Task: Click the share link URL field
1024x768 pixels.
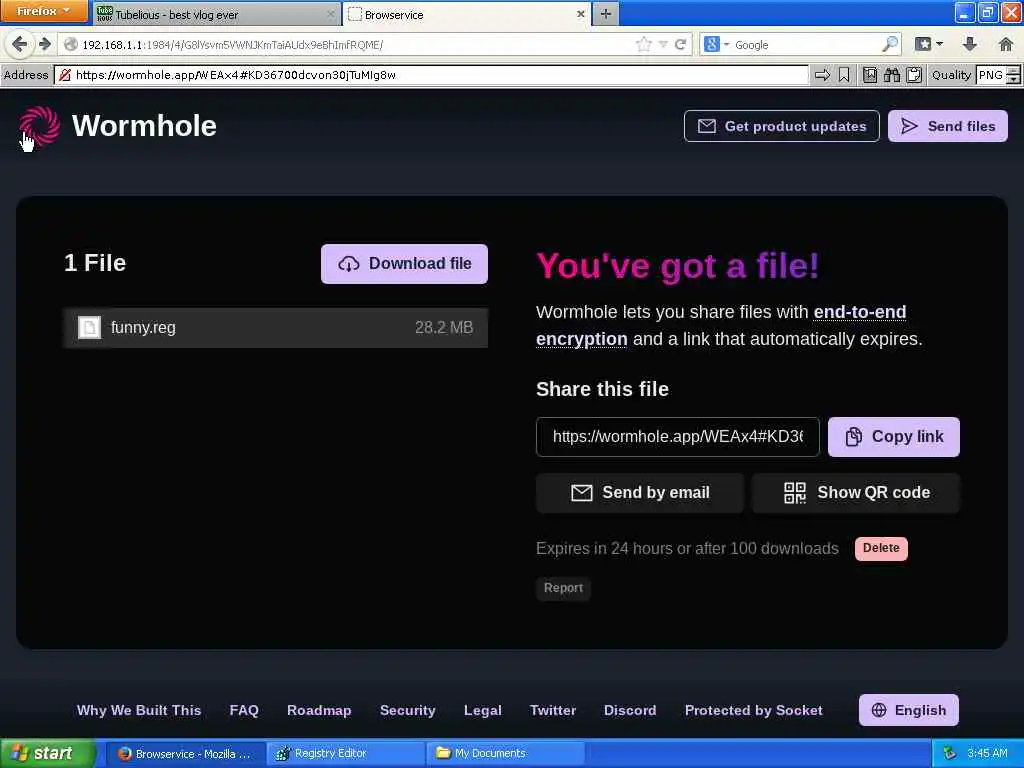Action: coord(677,437)
